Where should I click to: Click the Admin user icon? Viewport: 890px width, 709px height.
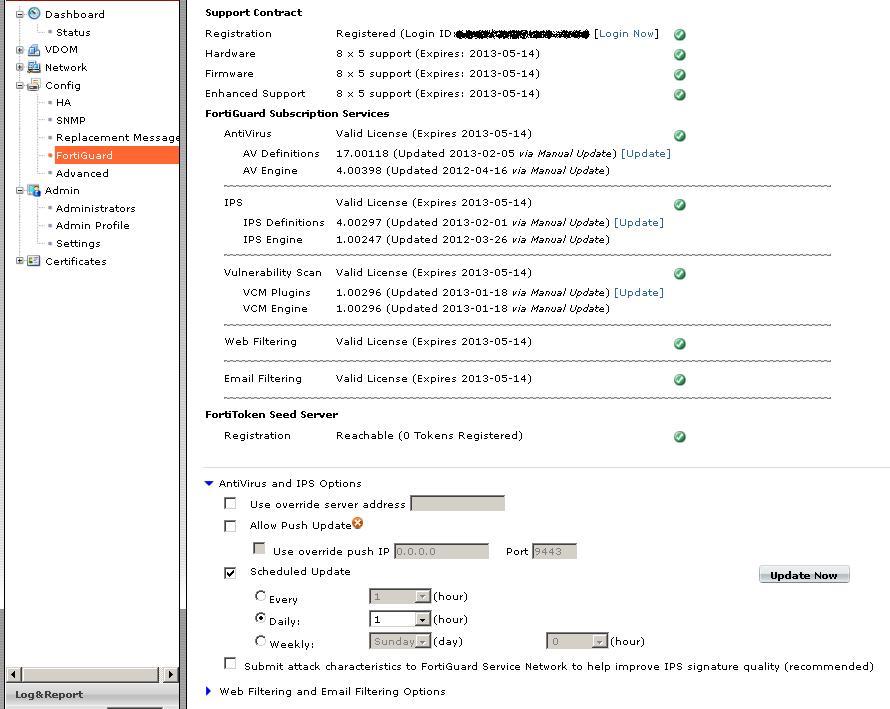click(x=34, y=190)
